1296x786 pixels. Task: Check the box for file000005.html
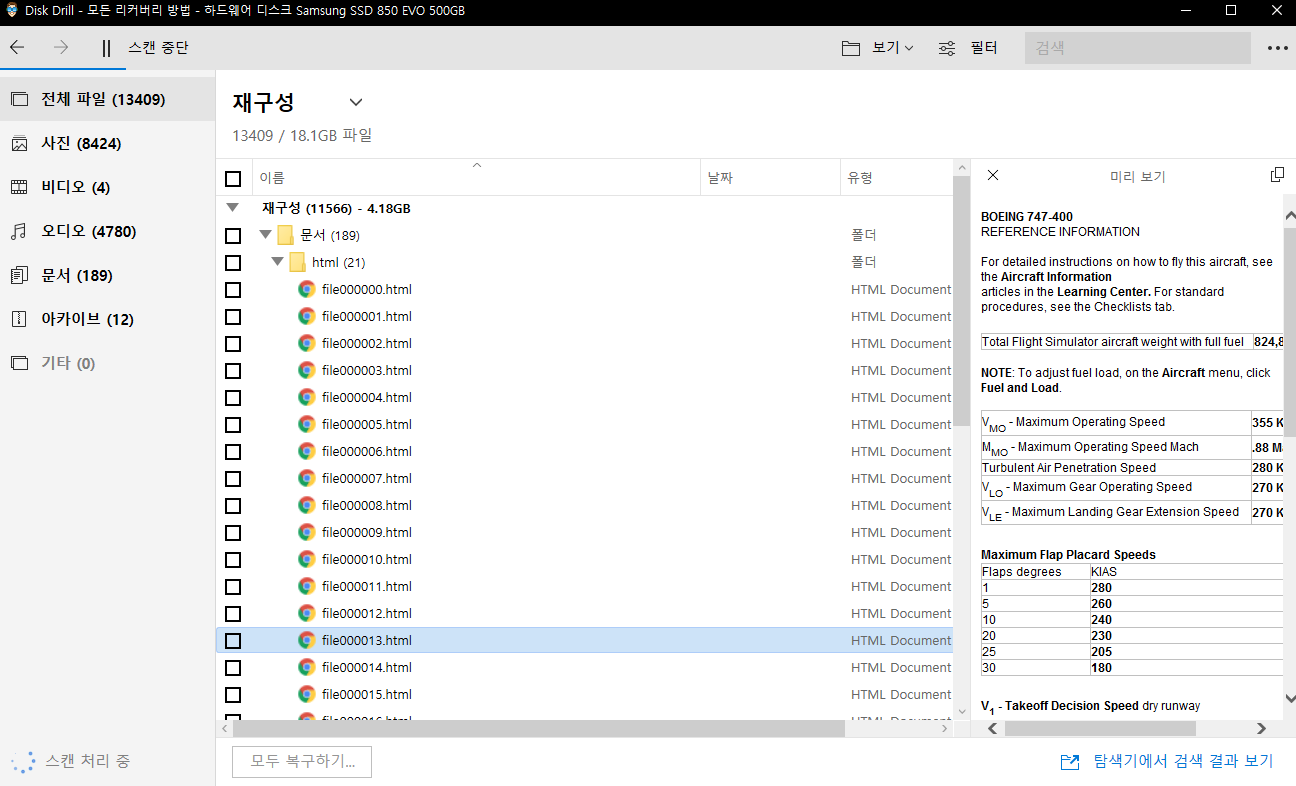point(233,425)
